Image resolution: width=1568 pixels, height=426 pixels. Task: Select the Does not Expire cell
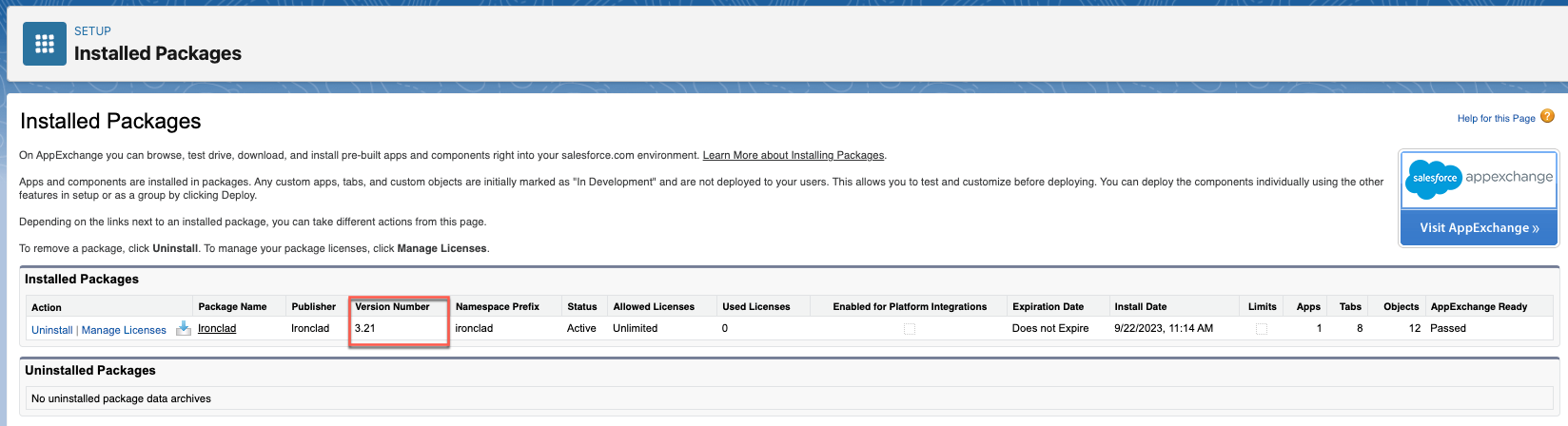1050,328
